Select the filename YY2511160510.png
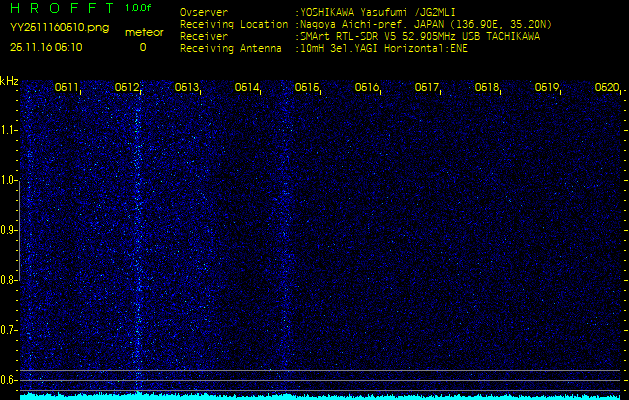 click(59, 28)
